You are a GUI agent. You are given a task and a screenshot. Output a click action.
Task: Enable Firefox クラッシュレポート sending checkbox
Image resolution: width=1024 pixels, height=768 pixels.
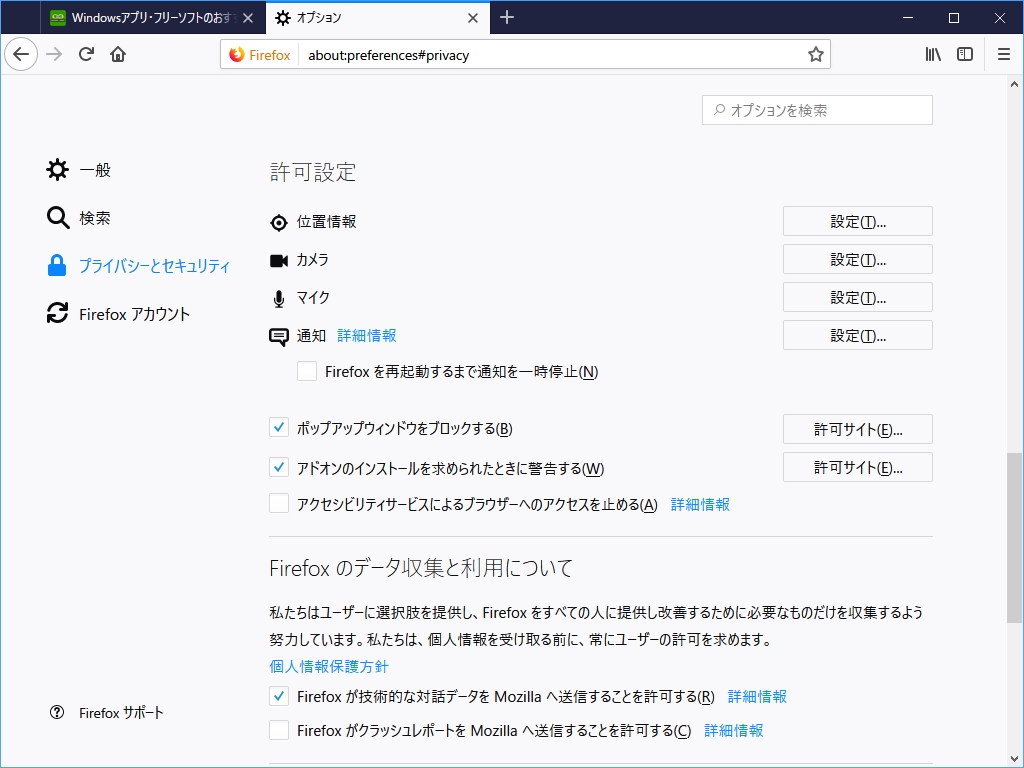tap(280, 730)
